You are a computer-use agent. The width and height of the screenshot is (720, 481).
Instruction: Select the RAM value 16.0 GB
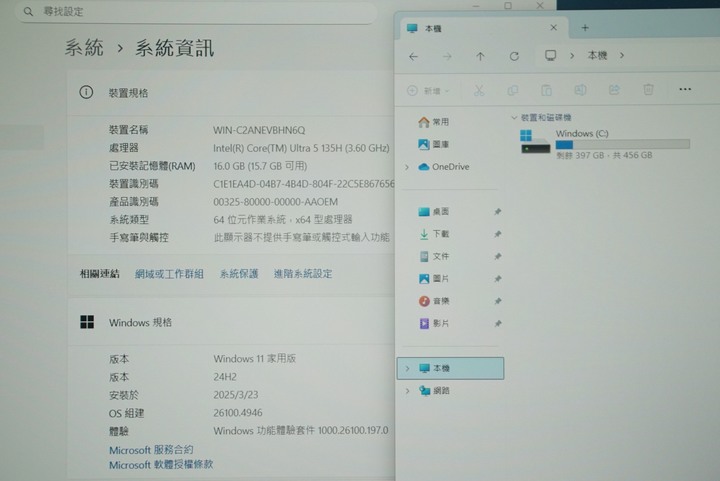260,166
